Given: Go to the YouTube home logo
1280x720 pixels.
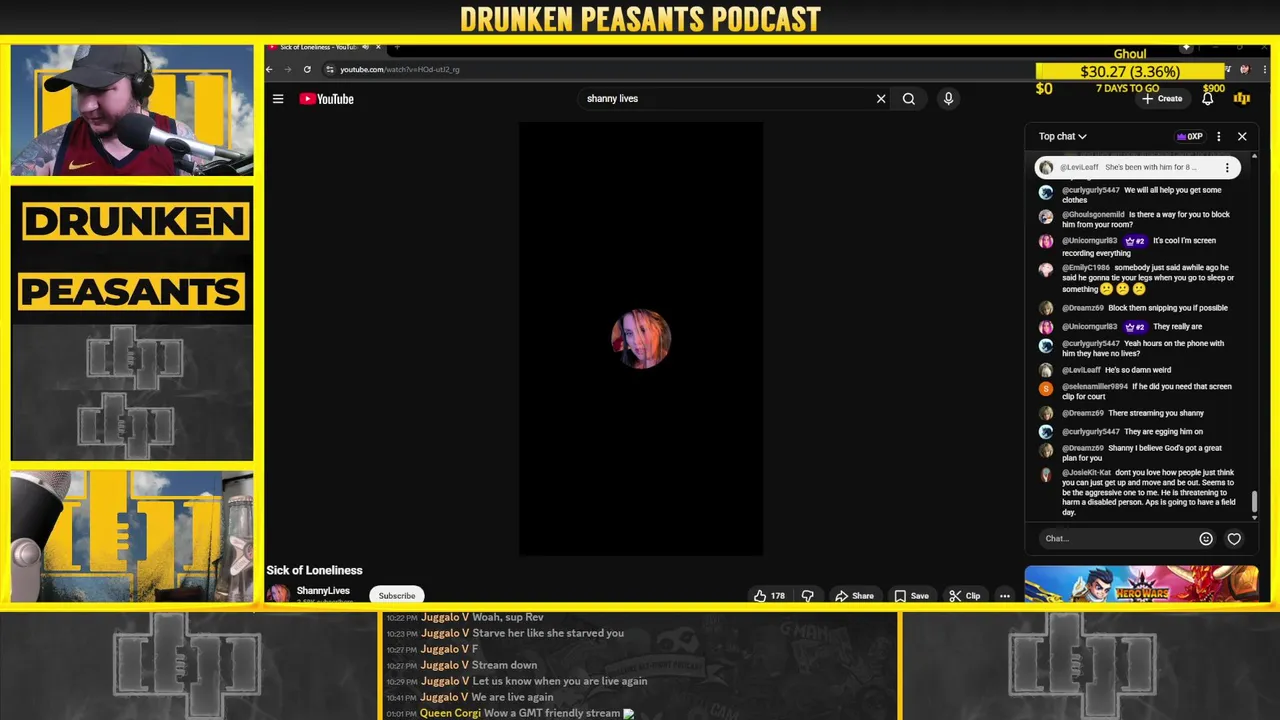Looking at the screenshot, I should click(326, 99).
